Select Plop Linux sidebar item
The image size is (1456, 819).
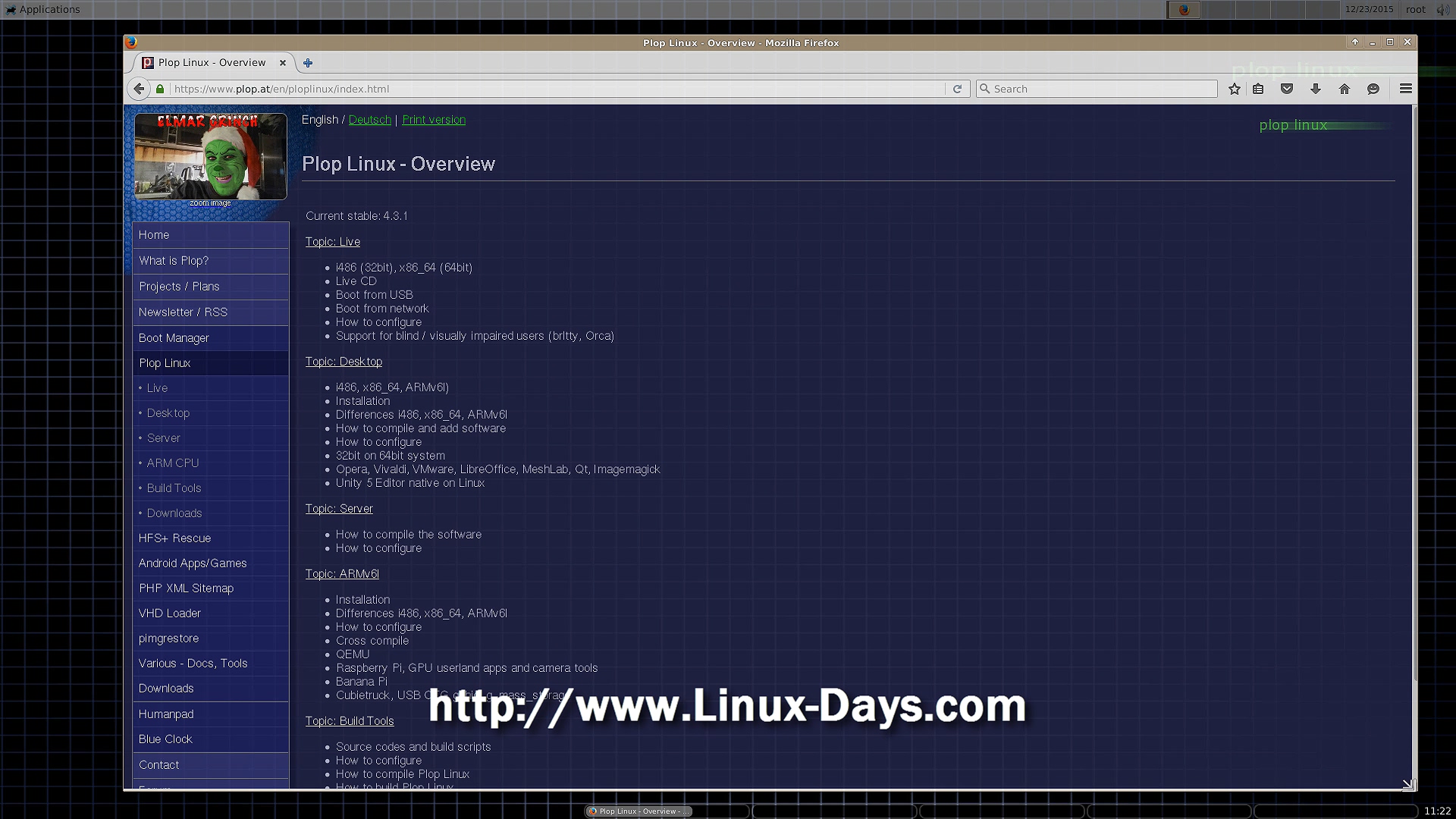211,363
